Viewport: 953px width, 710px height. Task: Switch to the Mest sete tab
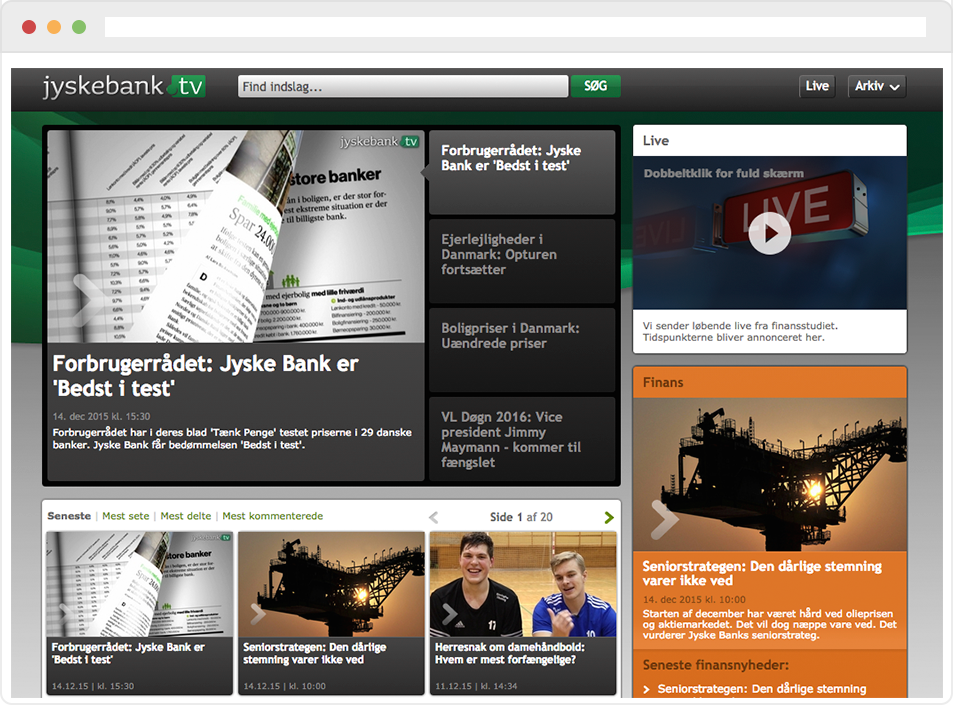[125, 516]
